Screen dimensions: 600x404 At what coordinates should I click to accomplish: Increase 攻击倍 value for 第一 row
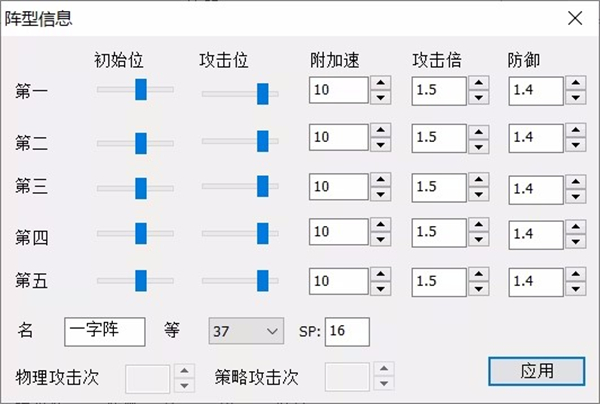(x=479, y=83)
